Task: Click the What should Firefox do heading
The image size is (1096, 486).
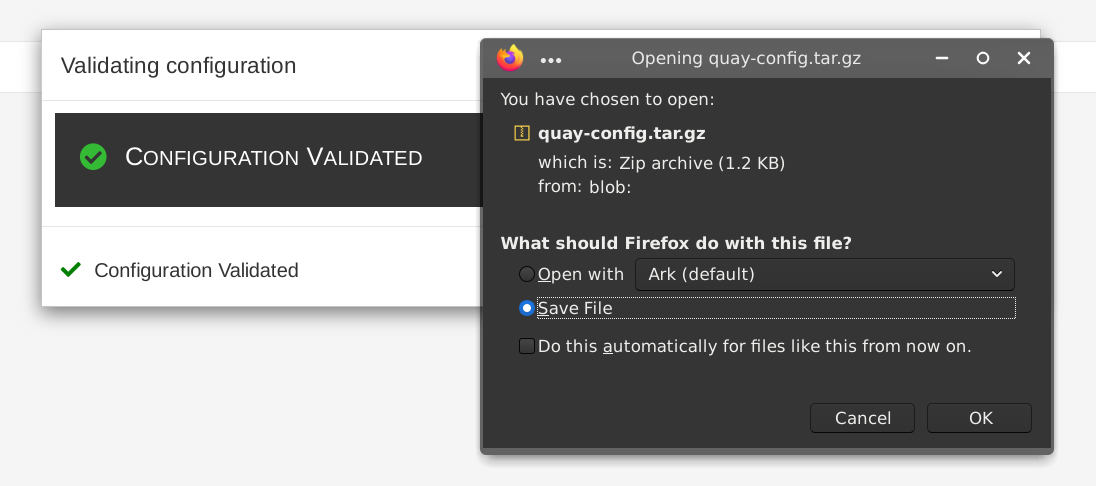Action: coord(676,243)
